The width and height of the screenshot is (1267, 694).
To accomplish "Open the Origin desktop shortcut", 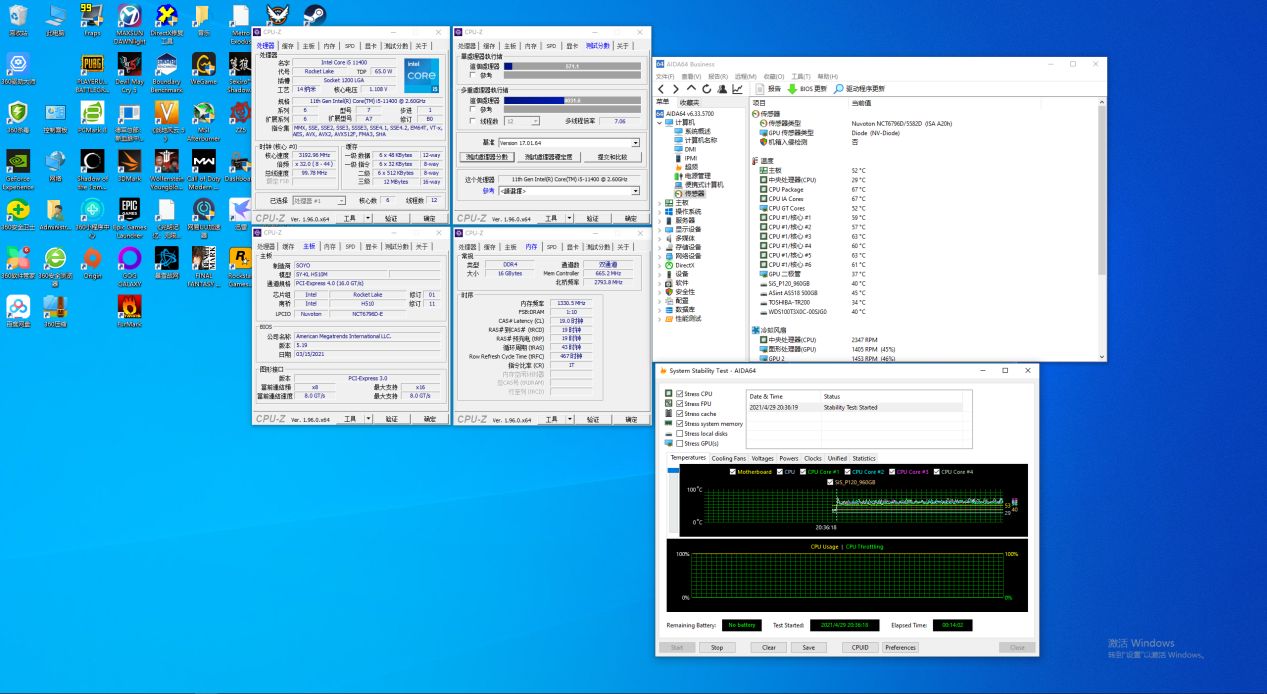I will coord(92,260).
